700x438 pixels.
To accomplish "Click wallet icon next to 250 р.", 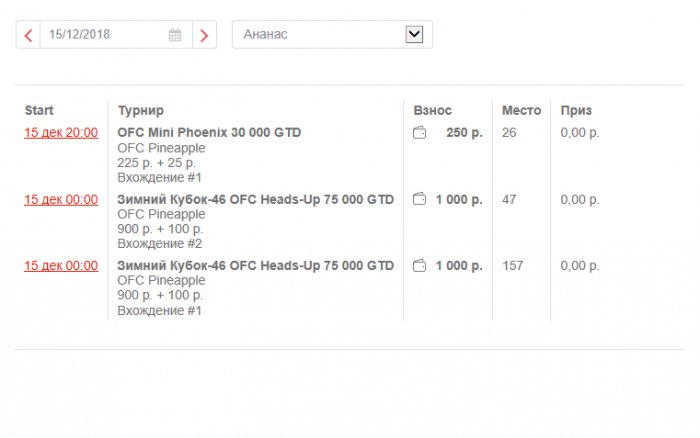I will pyautogui.click(x=419, y=133).
